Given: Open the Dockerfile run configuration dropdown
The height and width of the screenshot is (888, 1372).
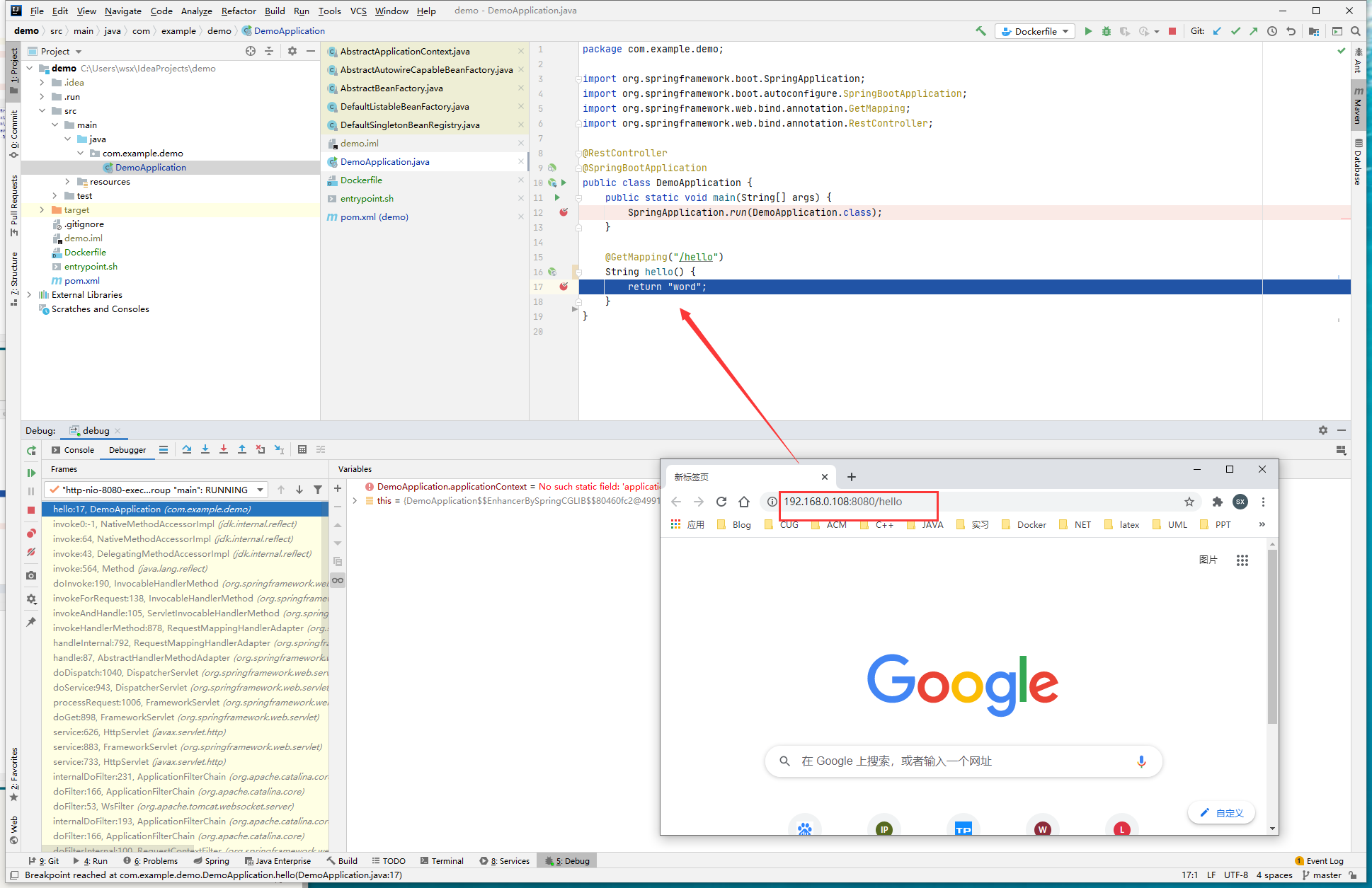Looking at the screenshot, I should tap(1036, 31).
